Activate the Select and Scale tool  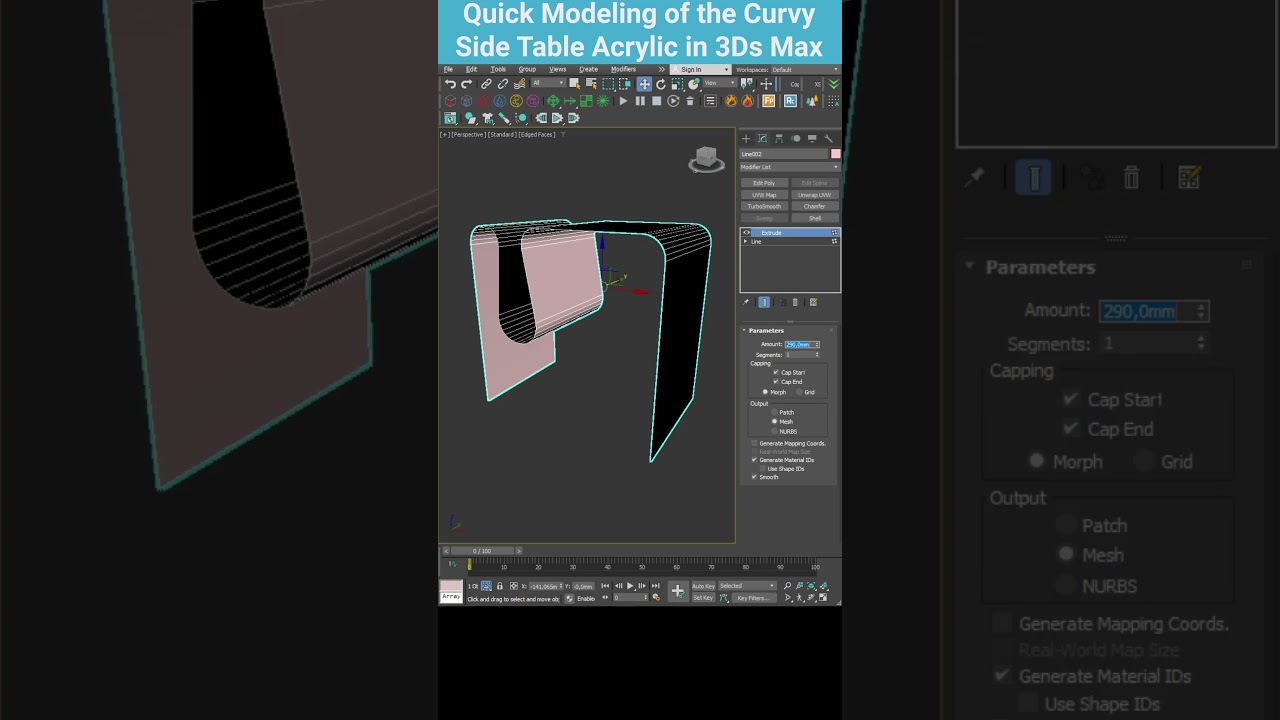677,84
